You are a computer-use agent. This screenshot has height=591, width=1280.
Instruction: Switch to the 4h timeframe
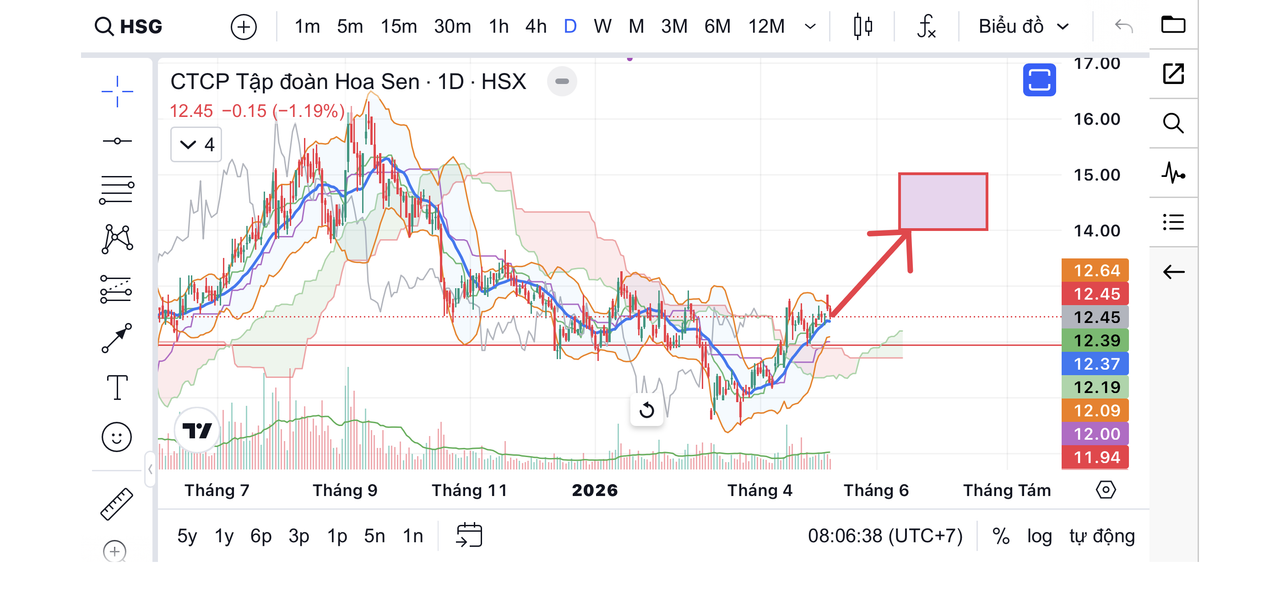[536, 27]
